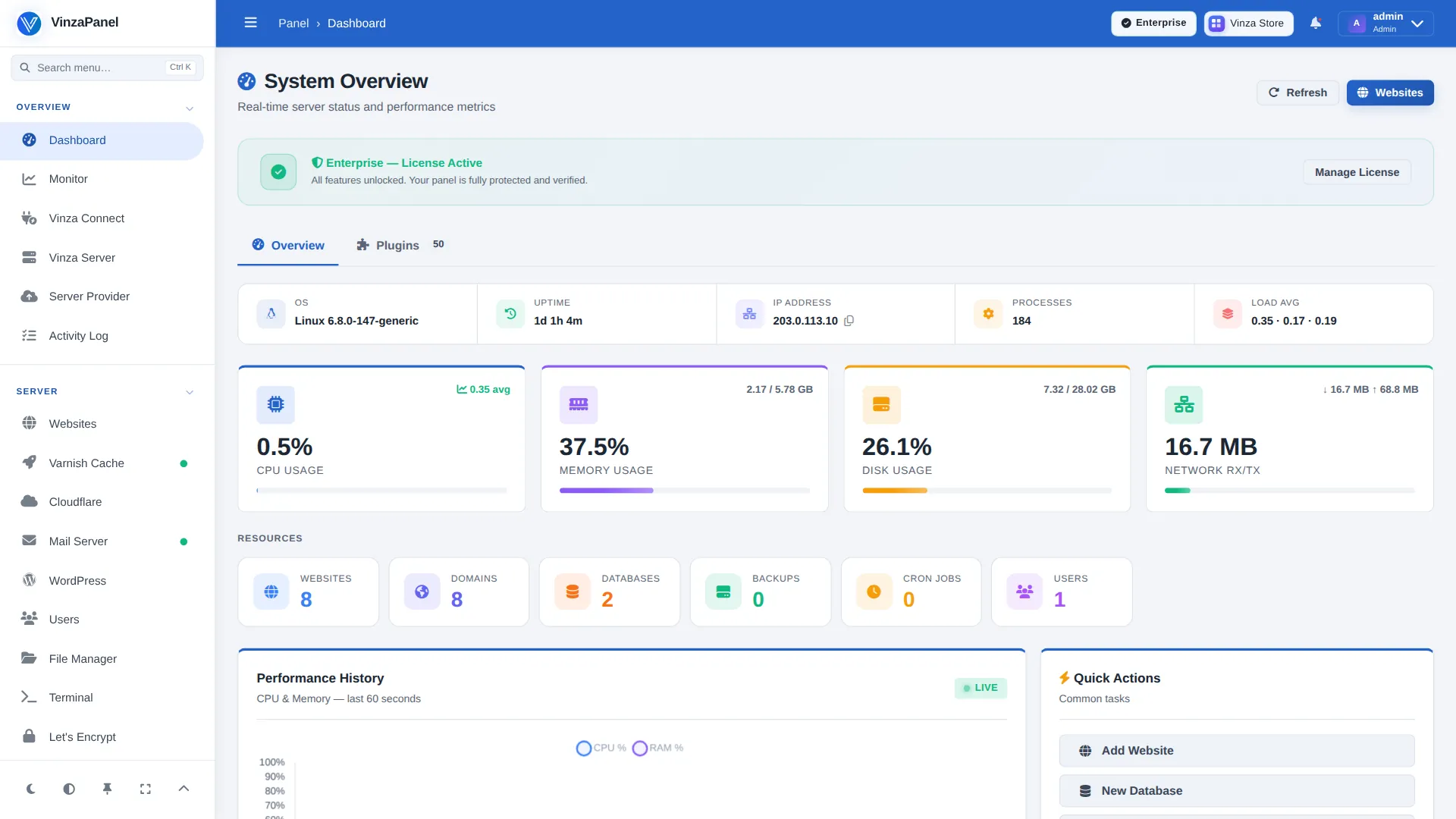Click the Enterprise license badge button
The image size is (1456, 819).
(1153, 23)
